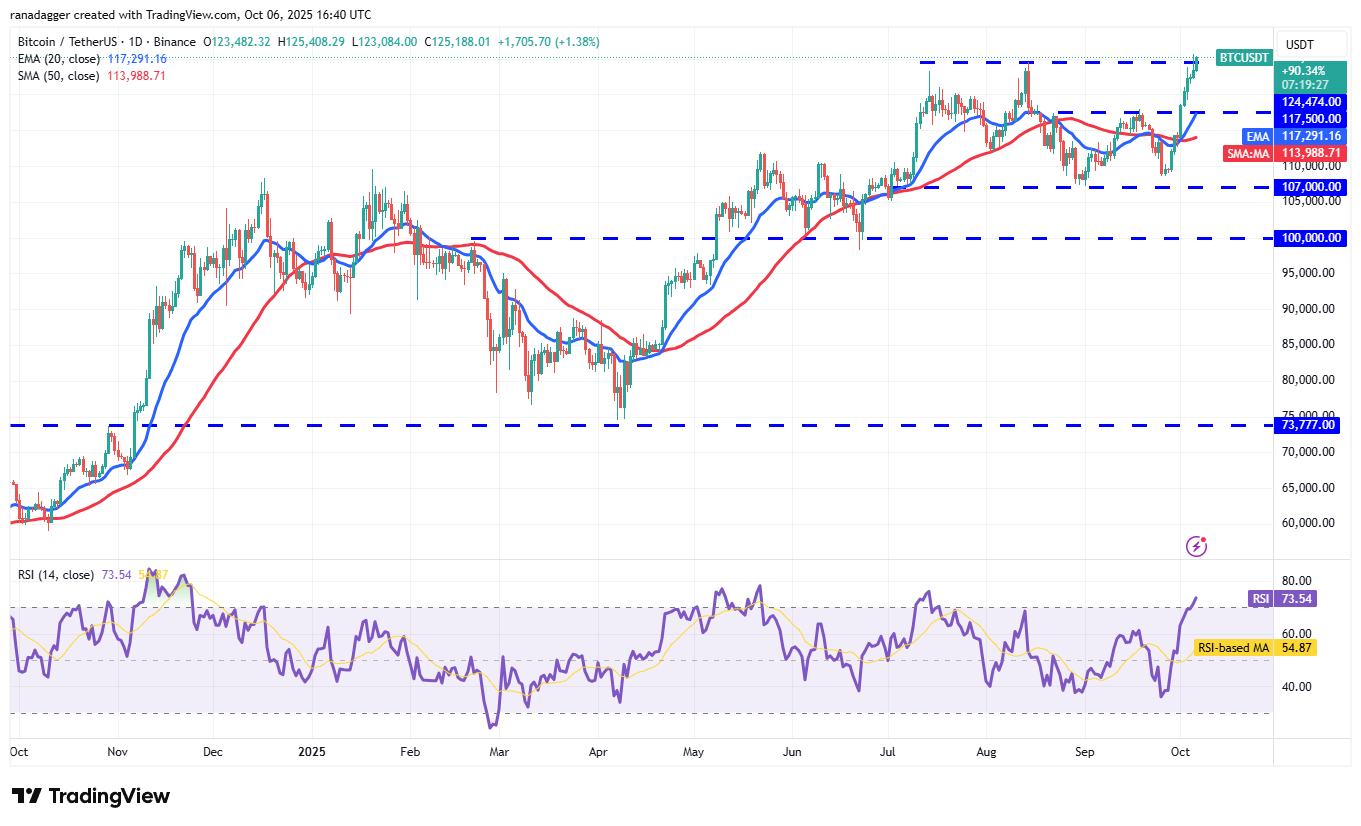1361x826 pixels.
Task: Toggle the 07:19:27 bar countdown display
Action: (1309, 86)
